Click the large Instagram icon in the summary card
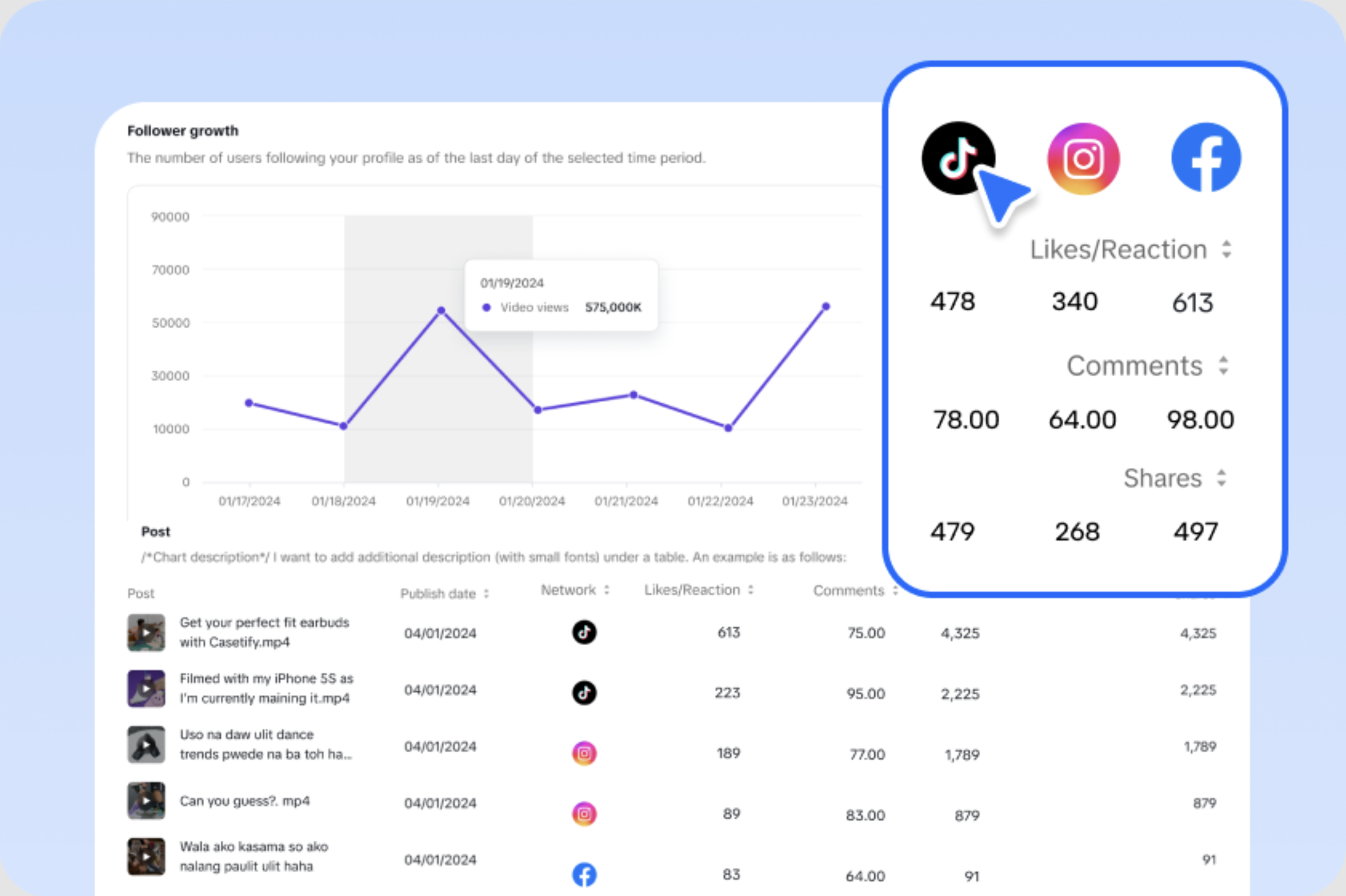Viewport: 1346px width, 896px height. click(1083, 159)
